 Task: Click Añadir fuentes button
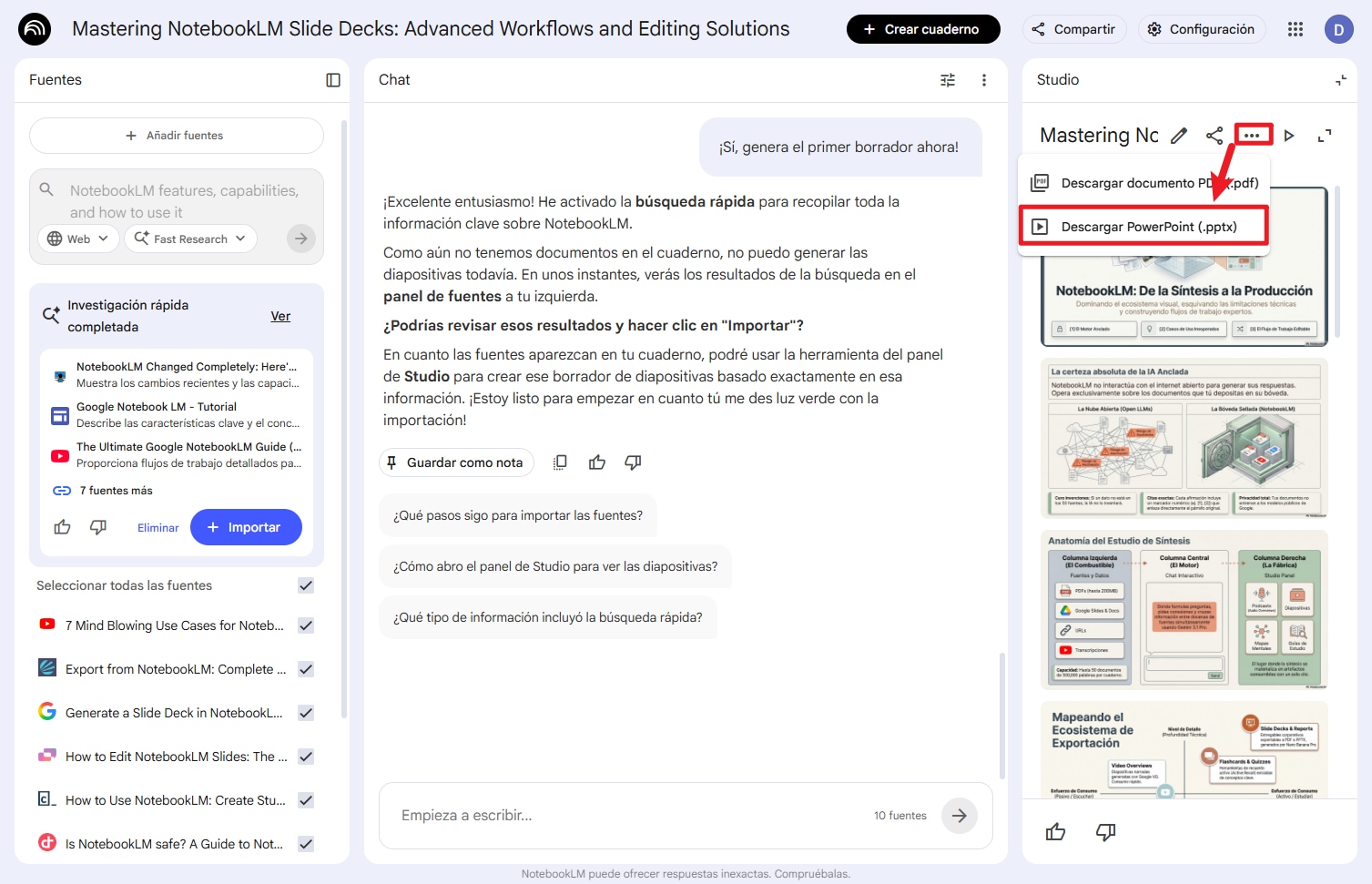pyautogui.click(x=177, y=136)
